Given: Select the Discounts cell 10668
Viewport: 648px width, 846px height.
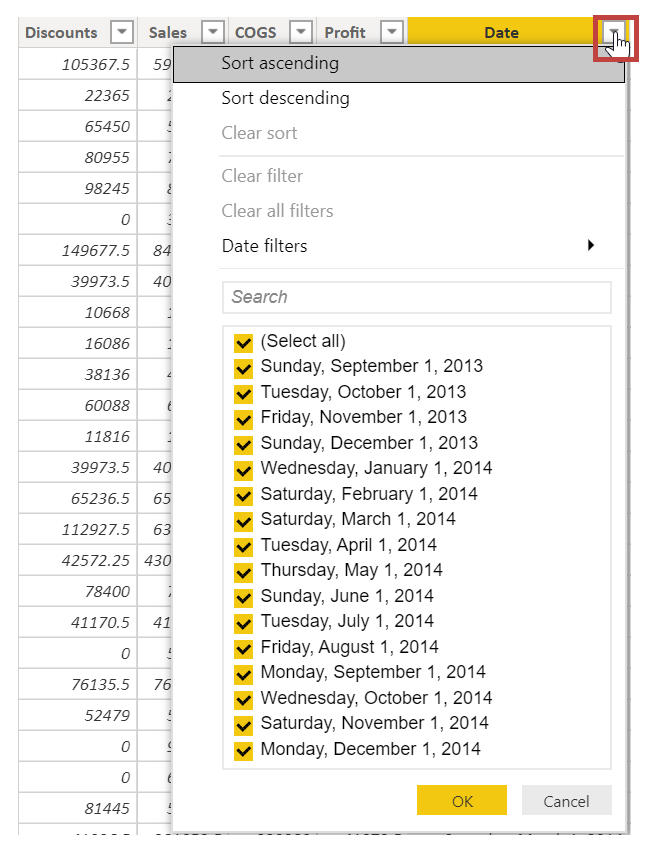Looking at the screenshot, I should (x=78, y=312).
